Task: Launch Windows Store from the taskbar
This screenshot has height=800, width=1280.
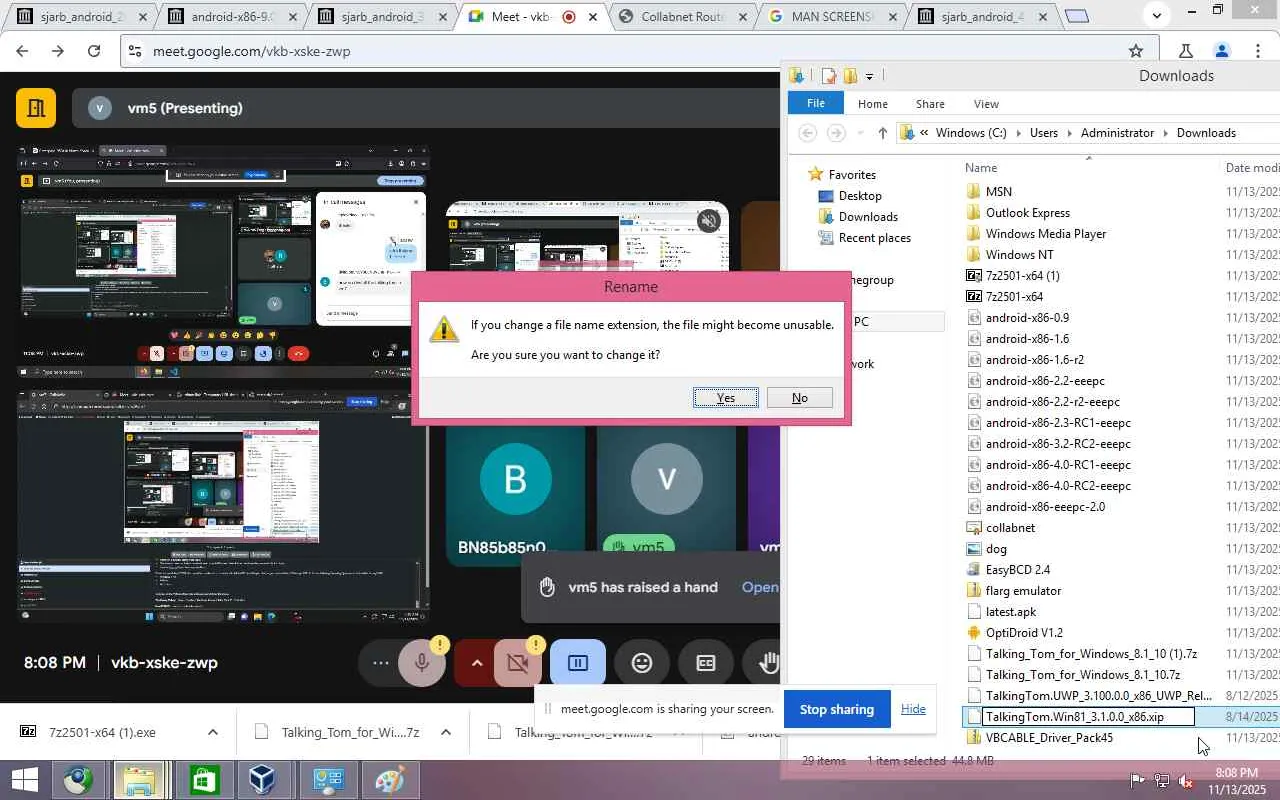Action: (x=204, y=779)
